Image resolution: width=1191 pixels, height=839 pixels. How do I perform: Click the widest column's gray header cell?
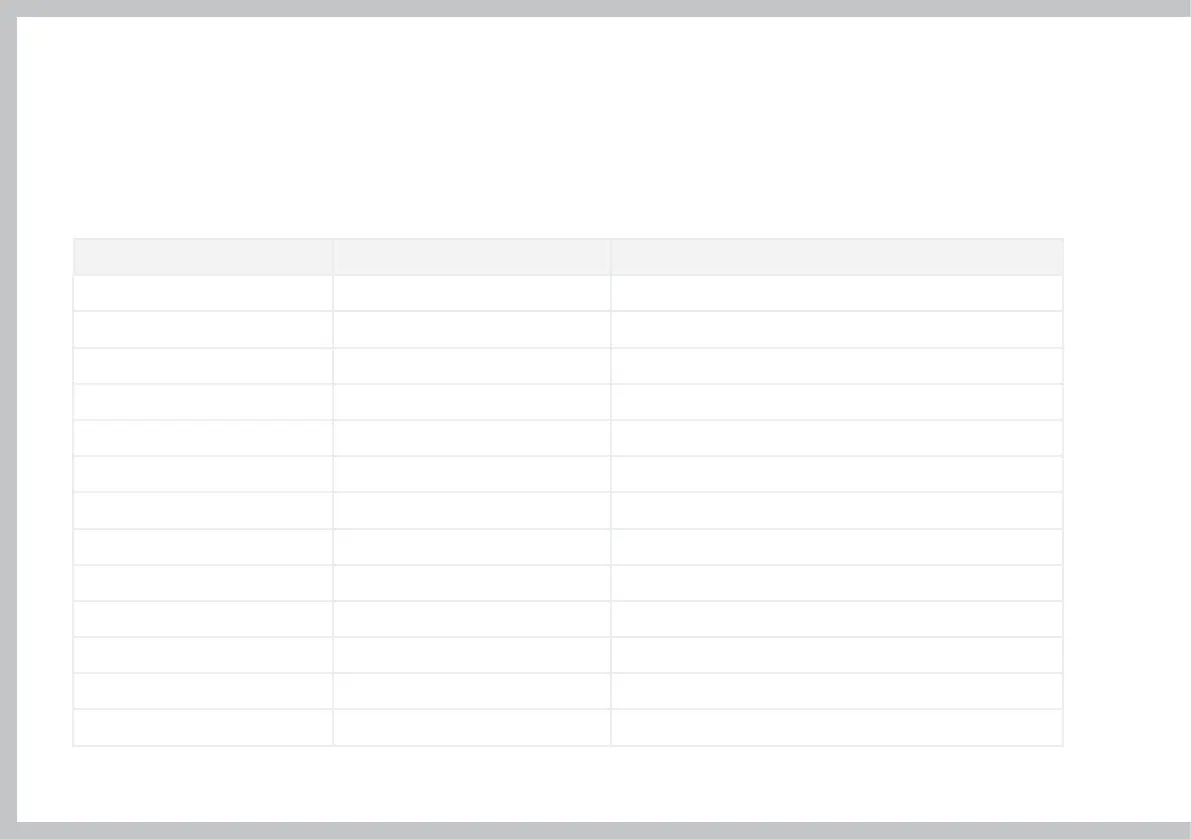[x=836, y=257]
